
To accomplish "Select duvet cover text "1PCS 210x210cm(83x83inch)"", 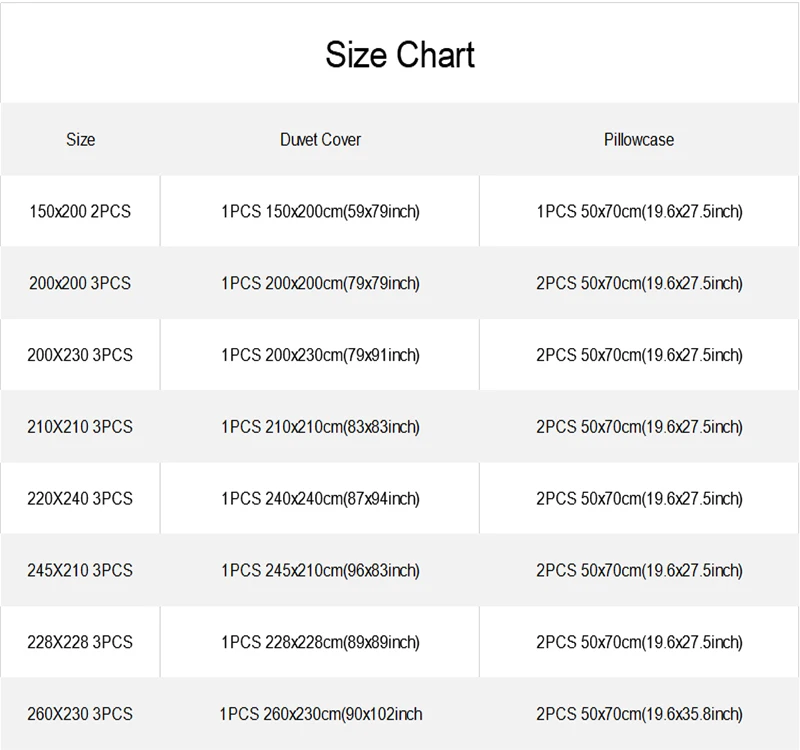I will (x=320, y=427).
